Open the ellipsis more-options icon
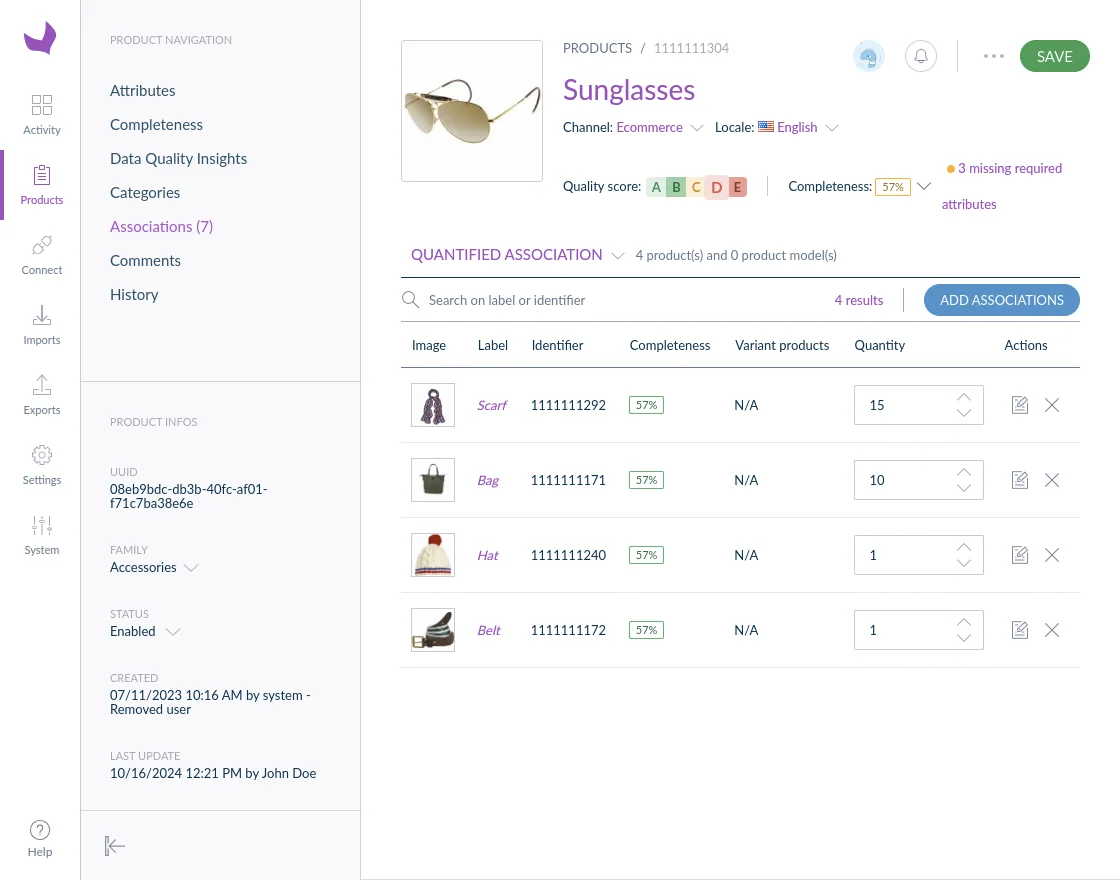Screen dimensions: 1120x880 (993, 56)
